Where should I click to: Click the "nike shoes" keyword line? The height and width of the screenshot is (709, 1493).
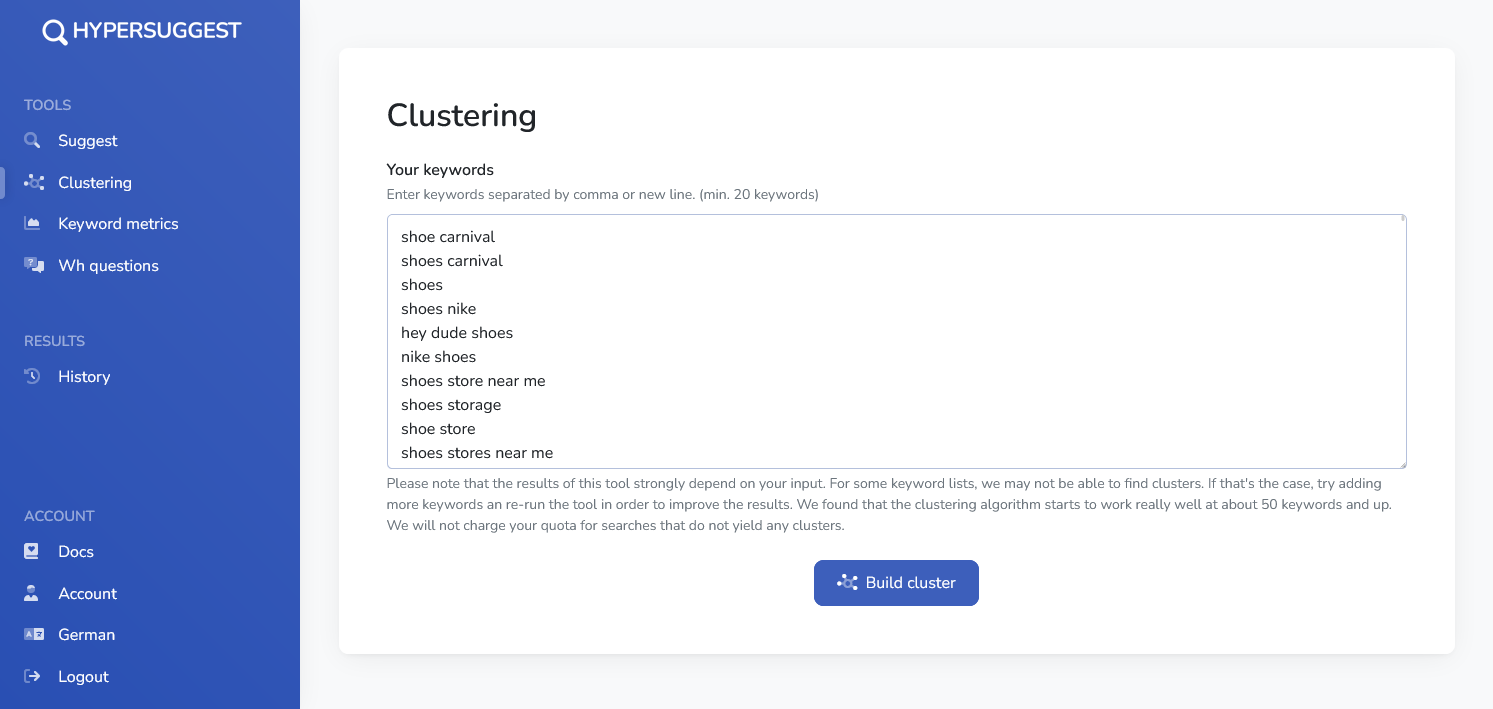click(439, 357)
